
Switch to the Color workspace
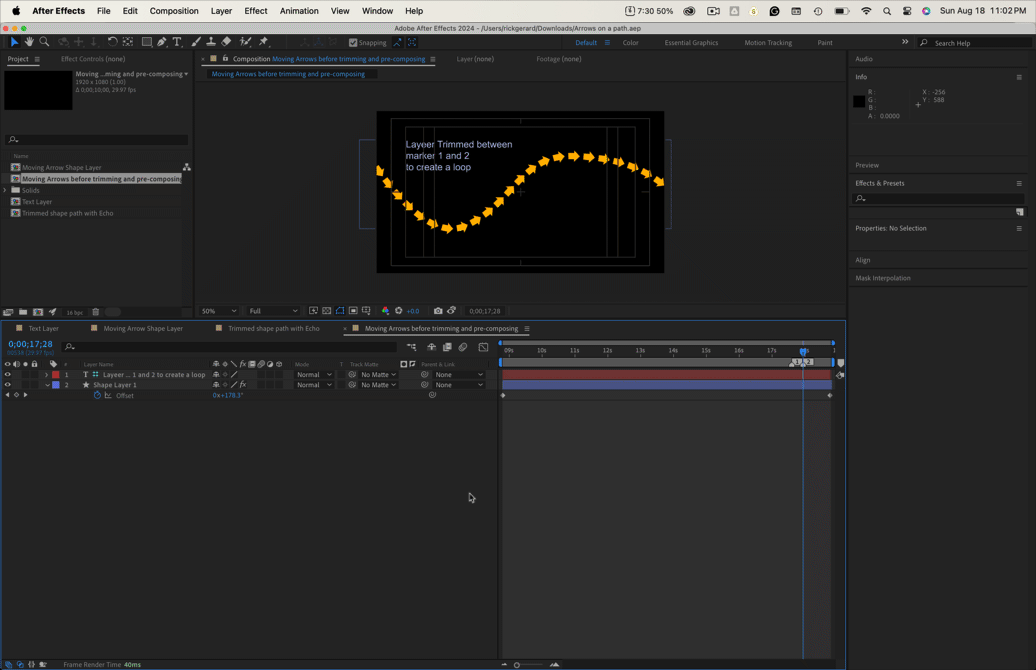coord(630,42)
